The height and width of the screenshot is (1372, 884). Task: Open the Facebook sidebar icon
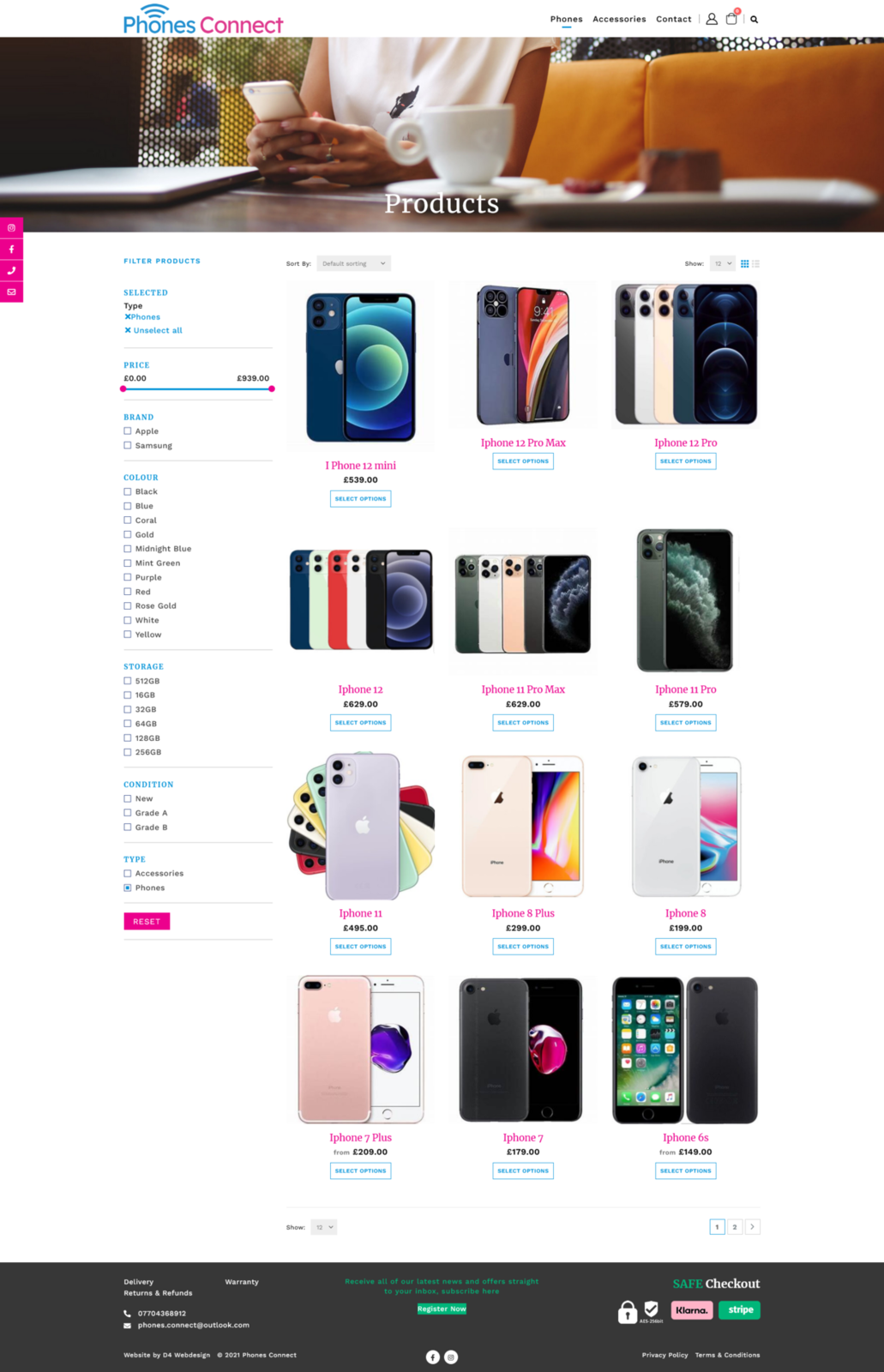tap(11, 249)
